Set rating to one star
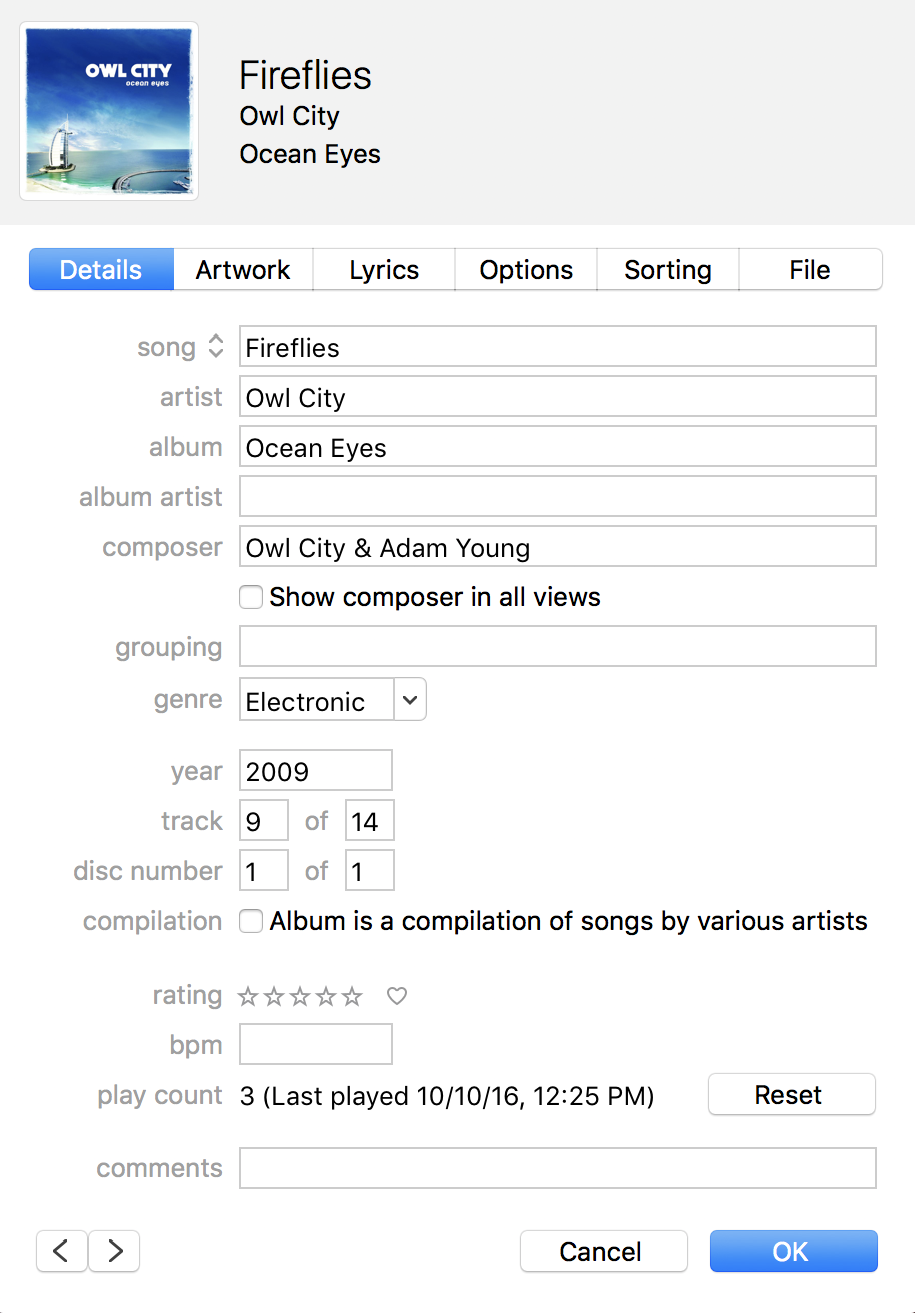 248,996
